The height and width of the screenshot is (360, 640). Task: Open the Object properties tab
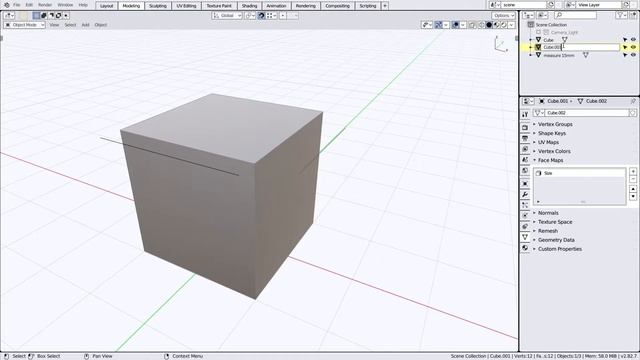pyautogui.click(x=525, y=184)
